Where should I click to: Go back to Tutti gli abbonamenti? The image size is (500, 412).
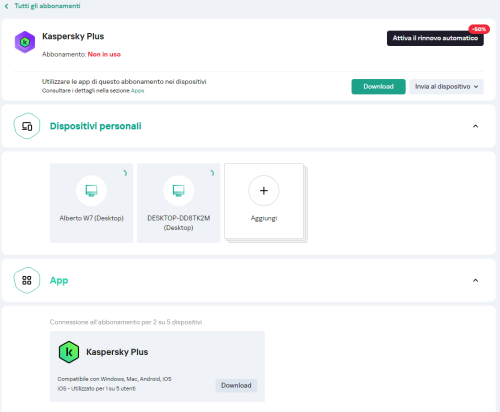(x=47, y=6)
